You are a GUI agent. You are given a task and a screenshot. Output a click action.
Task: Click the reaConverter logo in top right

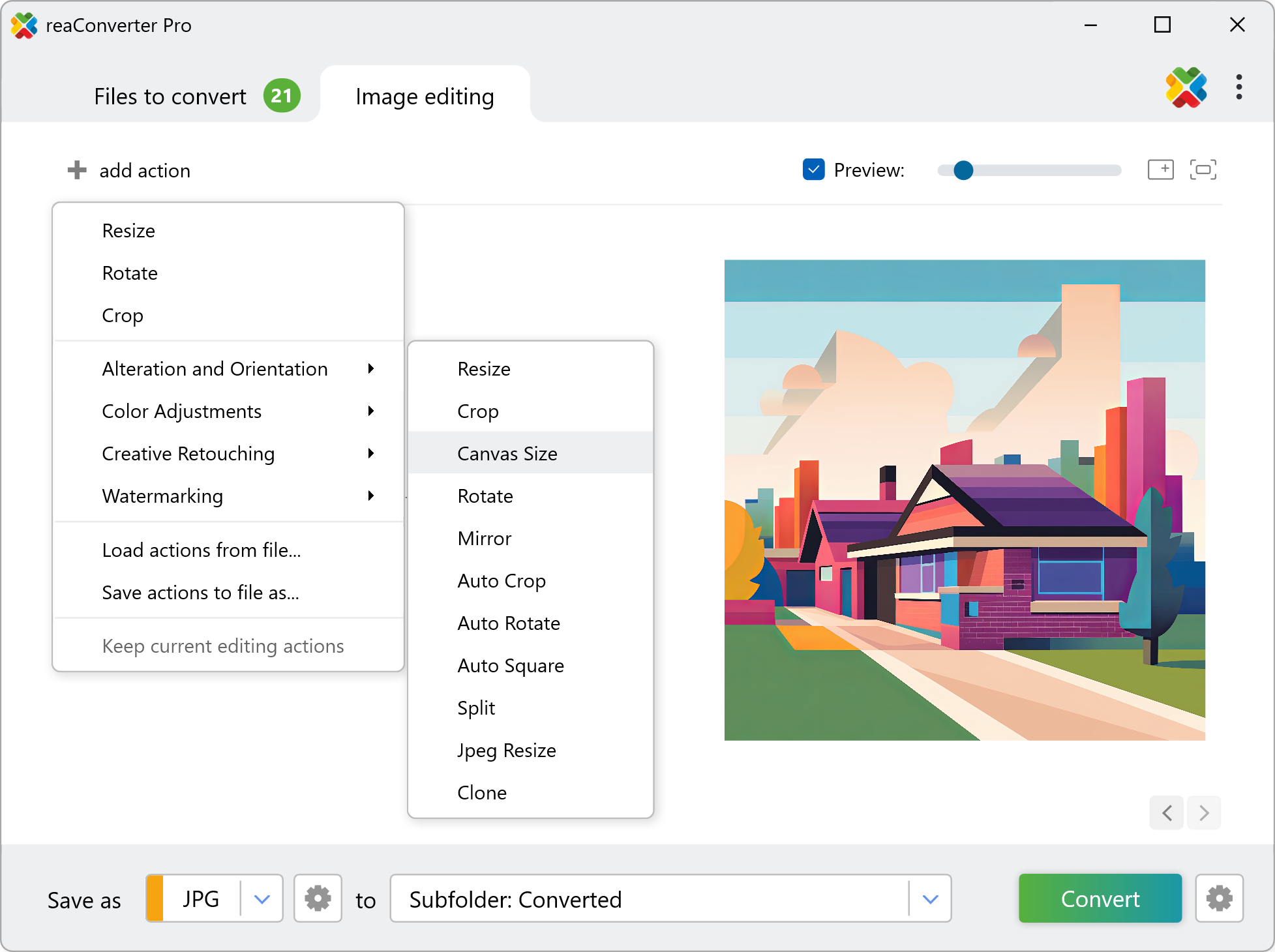click(x=1186, y=87)
